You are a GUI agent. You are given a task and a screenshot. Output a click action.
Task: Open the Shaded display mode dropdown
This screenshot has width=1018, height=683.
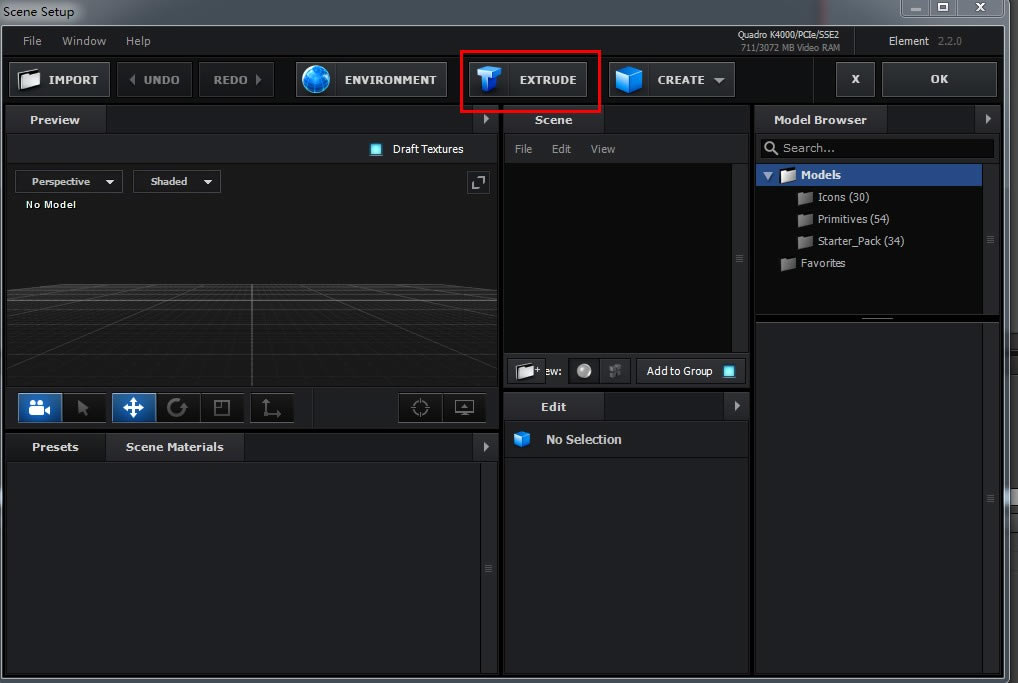[x=177, y=182]
